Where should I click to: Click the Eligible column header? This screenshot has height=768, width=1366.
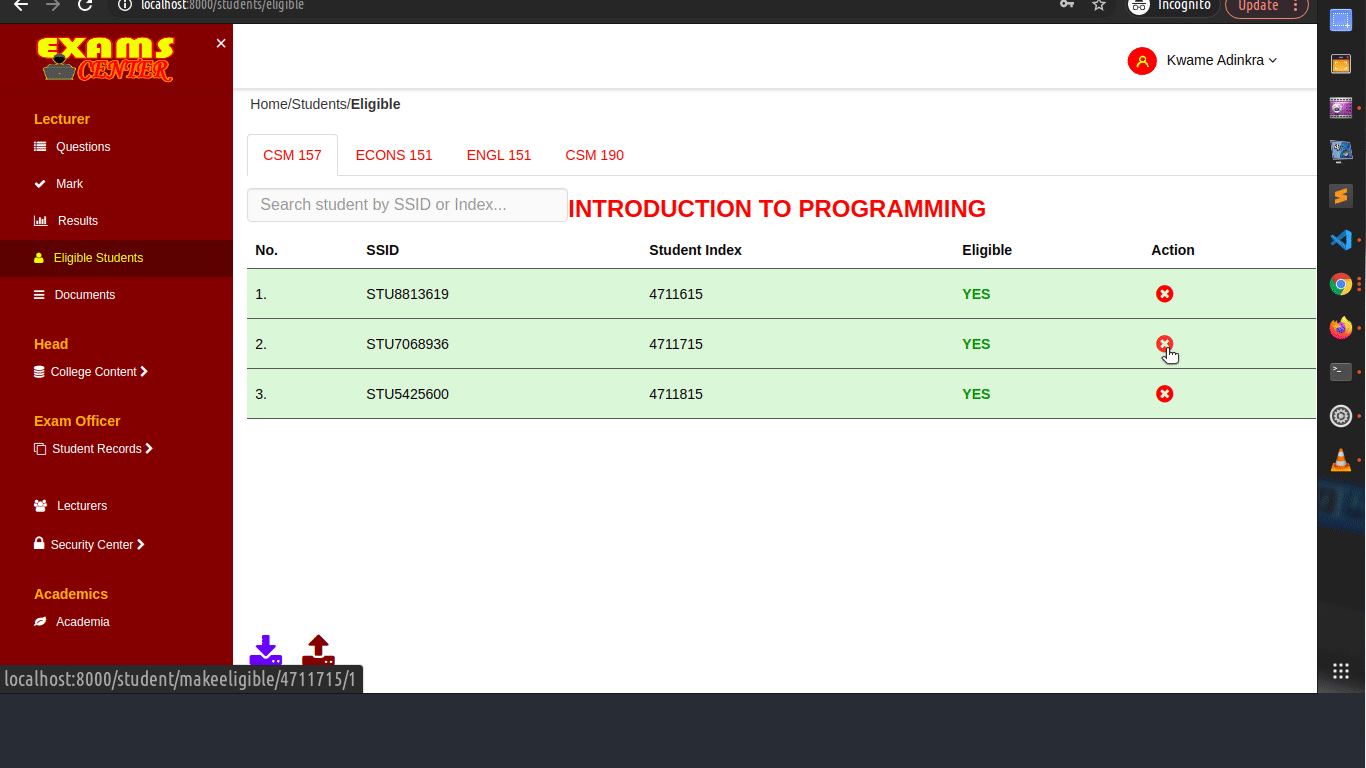click(x=987, y=250)
